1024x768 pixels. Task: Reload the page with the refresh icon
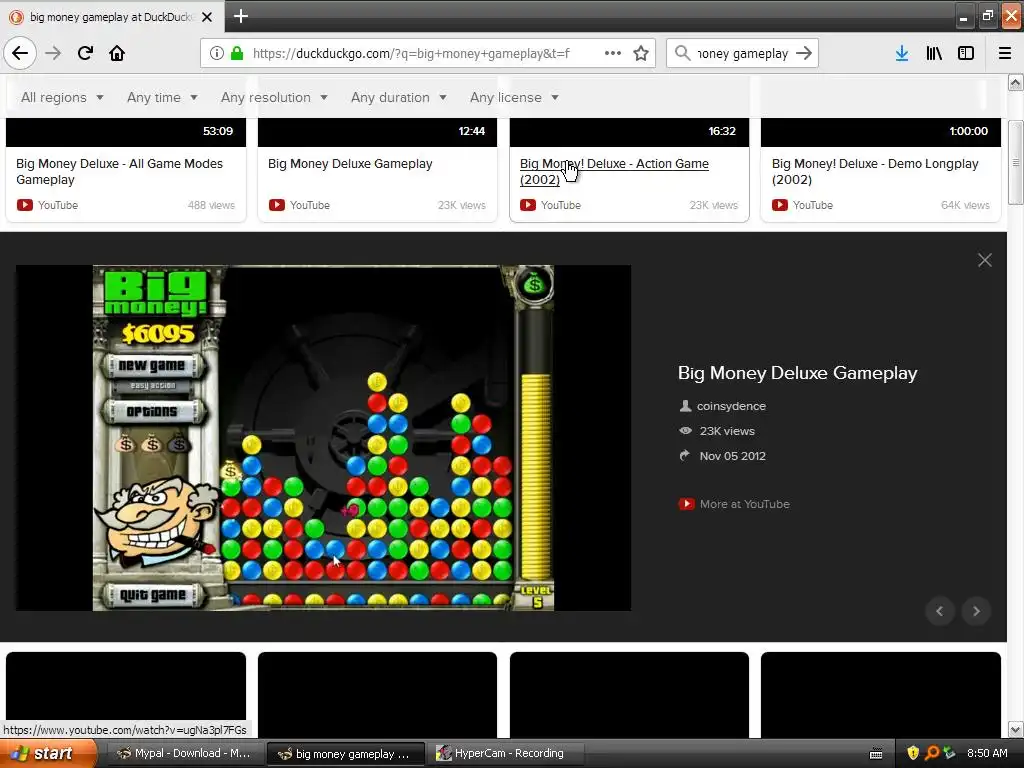[x=85, y=53]
